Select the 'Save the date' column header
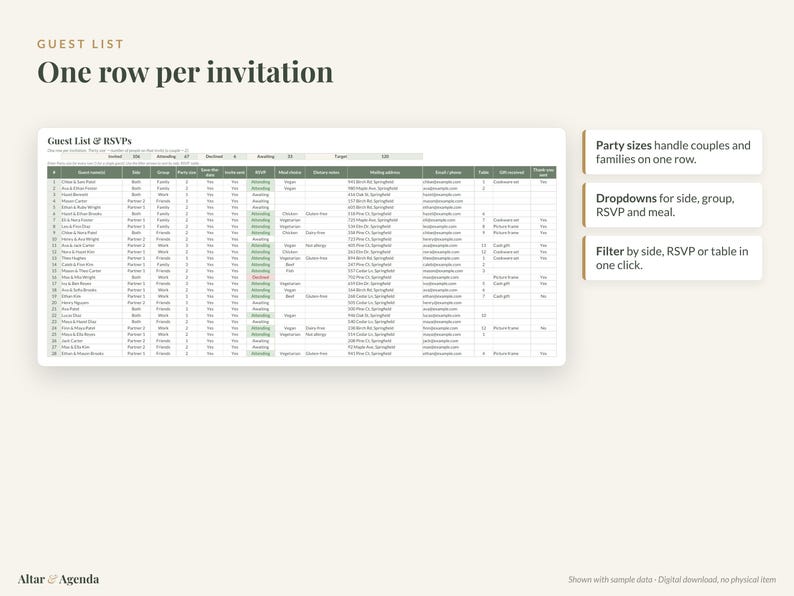794x596 pixels. 210,172
